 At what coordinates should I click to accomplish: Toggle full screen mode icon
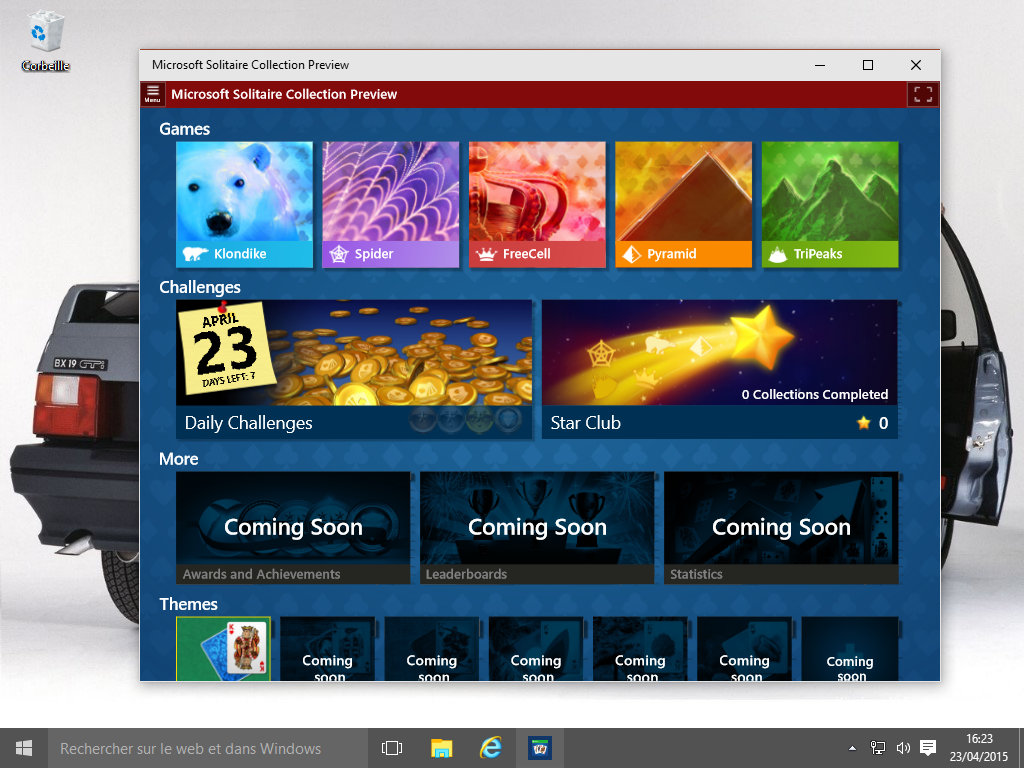[922, 94]
